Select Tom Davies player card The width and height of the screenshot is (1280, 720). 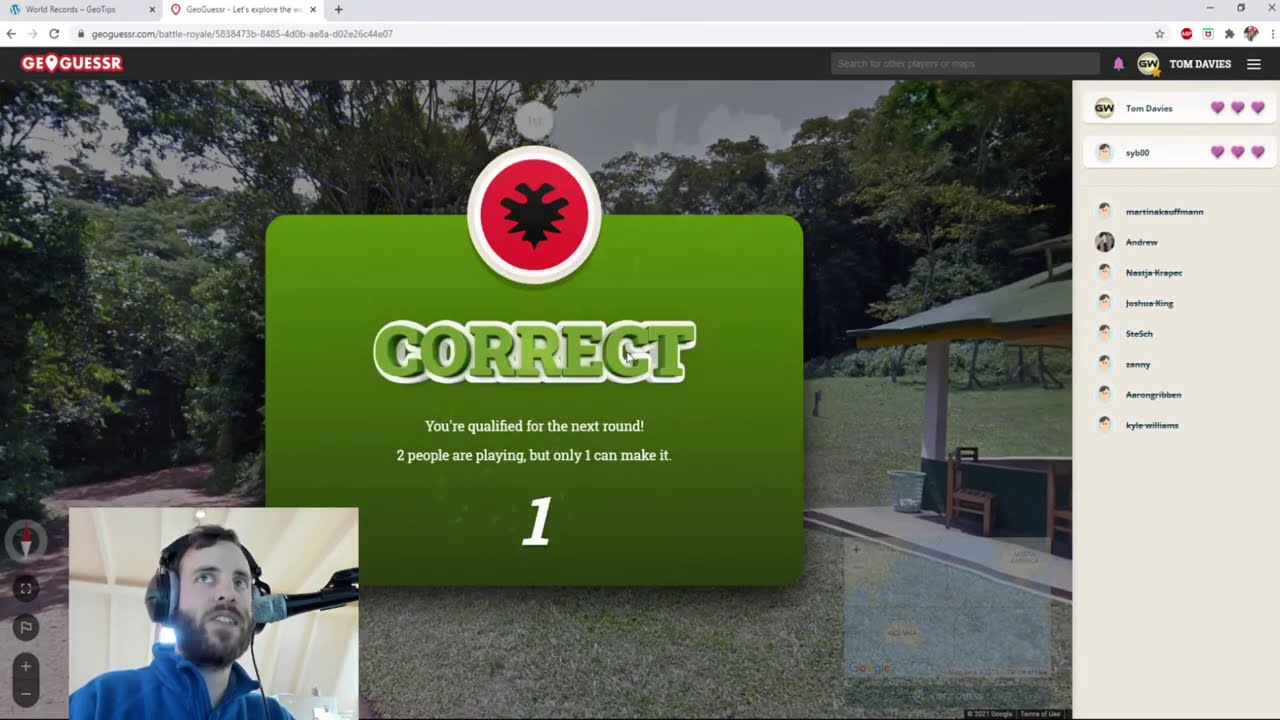pyautogui.click(x=1179, y=108)
